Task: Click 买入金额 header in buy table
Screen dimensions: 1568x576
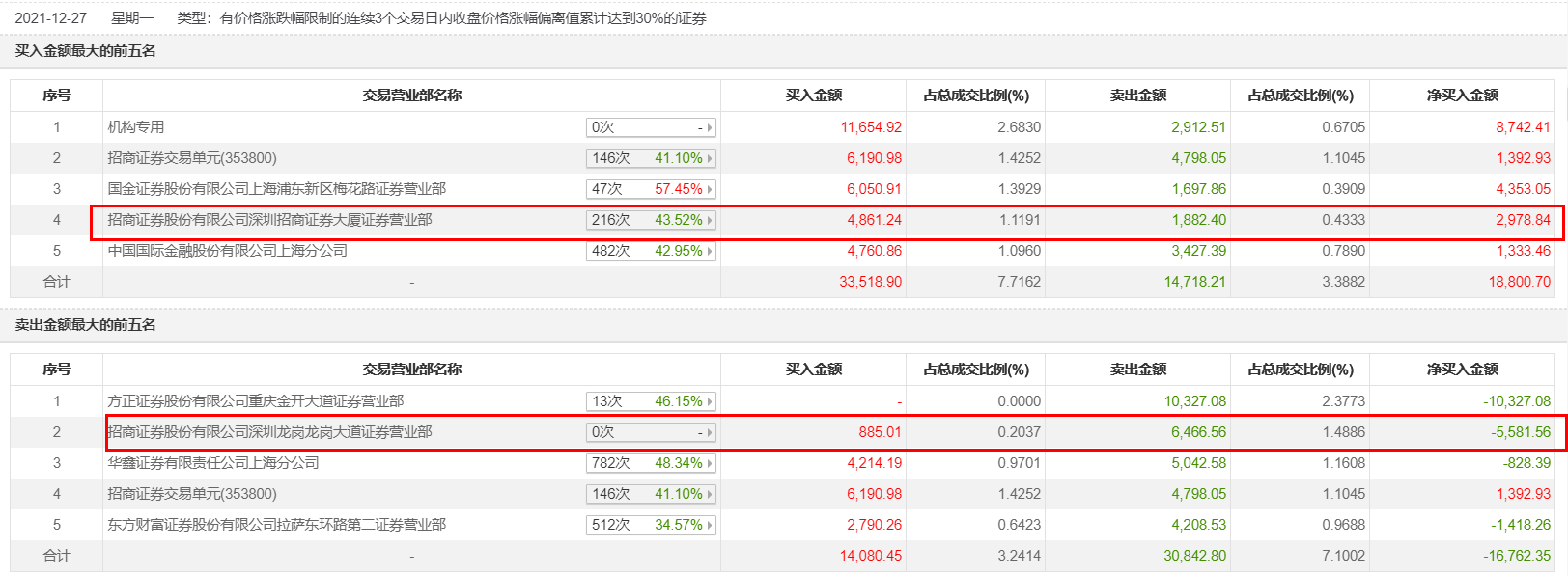Action: pyautogui.click(x=814, y=96)
